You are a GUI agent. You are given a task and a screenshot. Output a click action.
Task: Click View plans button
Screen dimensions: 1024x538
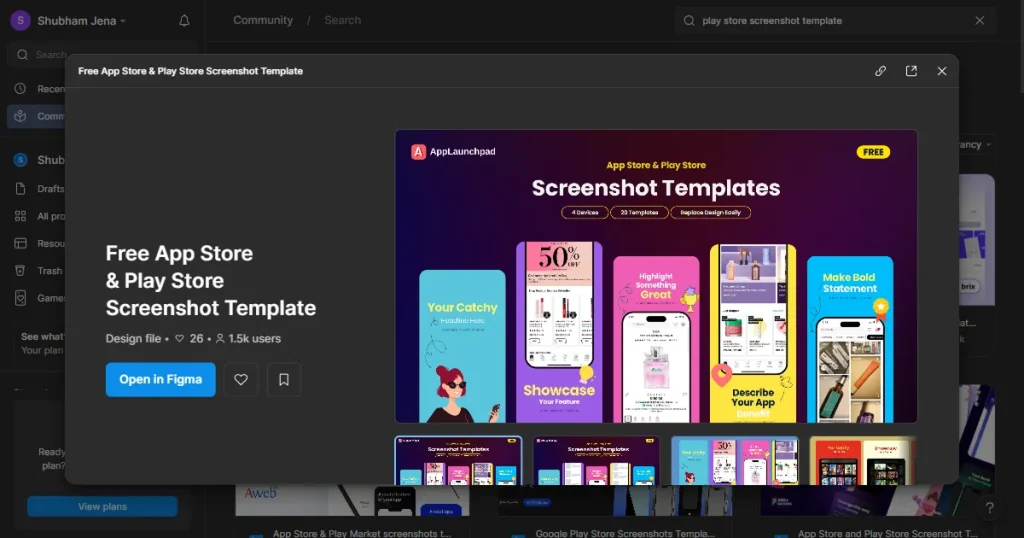point(103,507)
